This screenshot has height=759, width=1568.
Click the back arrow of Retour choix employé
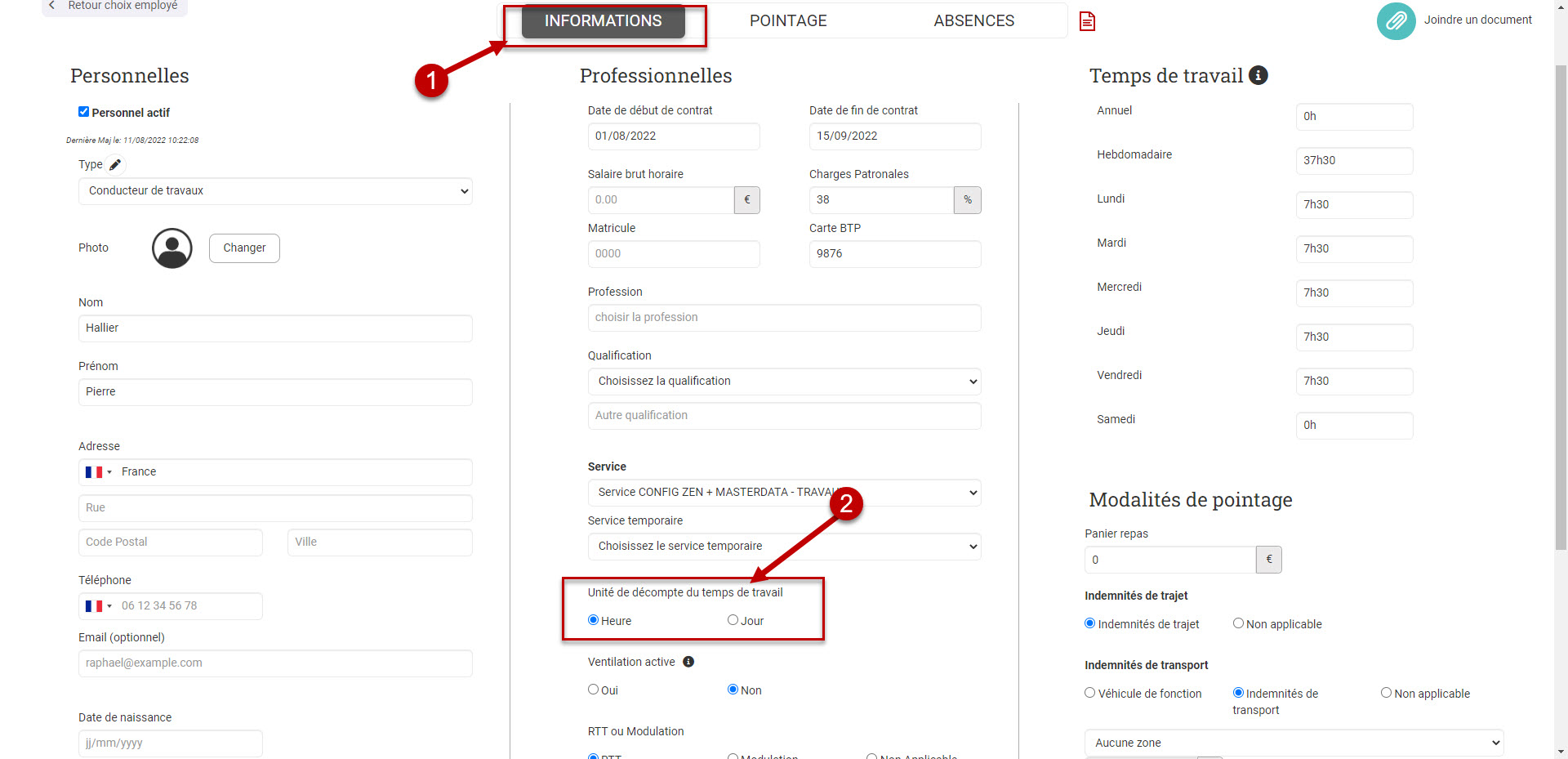click(52, 6)
